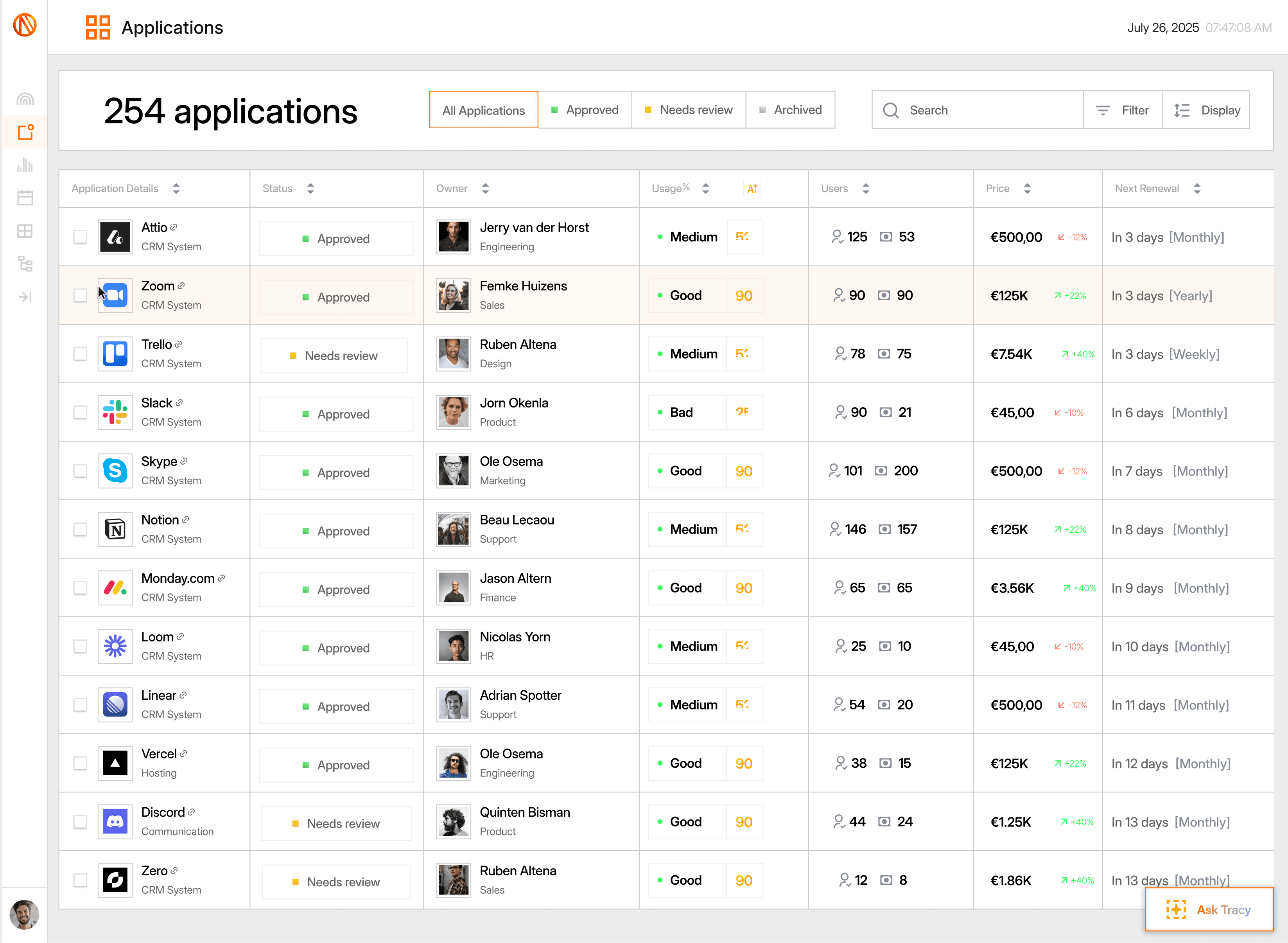This screenshot has width=1288, height=943.
Task: Sort by the Status column arrows
Action: (310, 189)
